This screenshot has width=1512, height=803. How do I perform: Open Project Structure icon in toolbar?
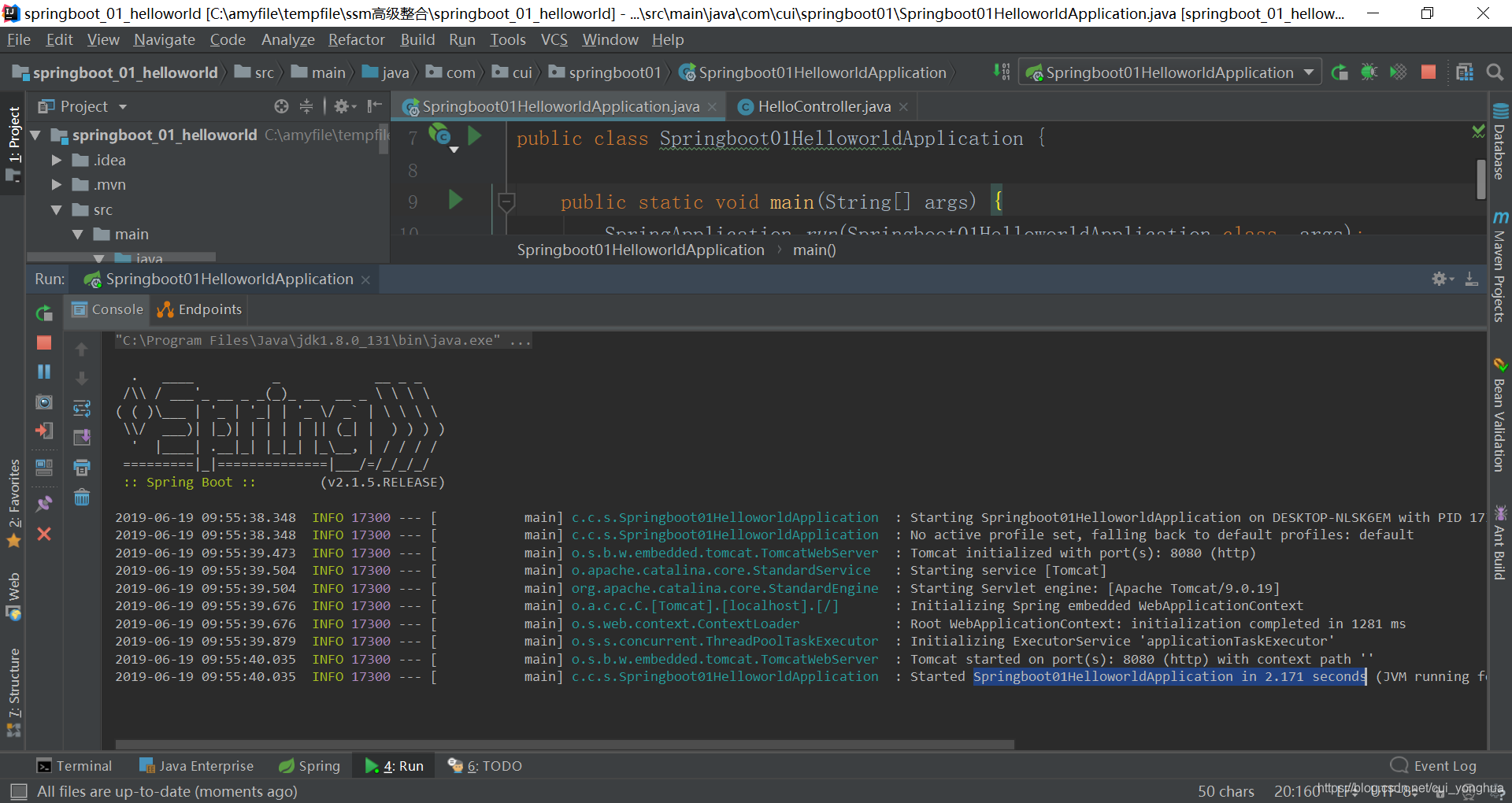(x=1465, y=72)
